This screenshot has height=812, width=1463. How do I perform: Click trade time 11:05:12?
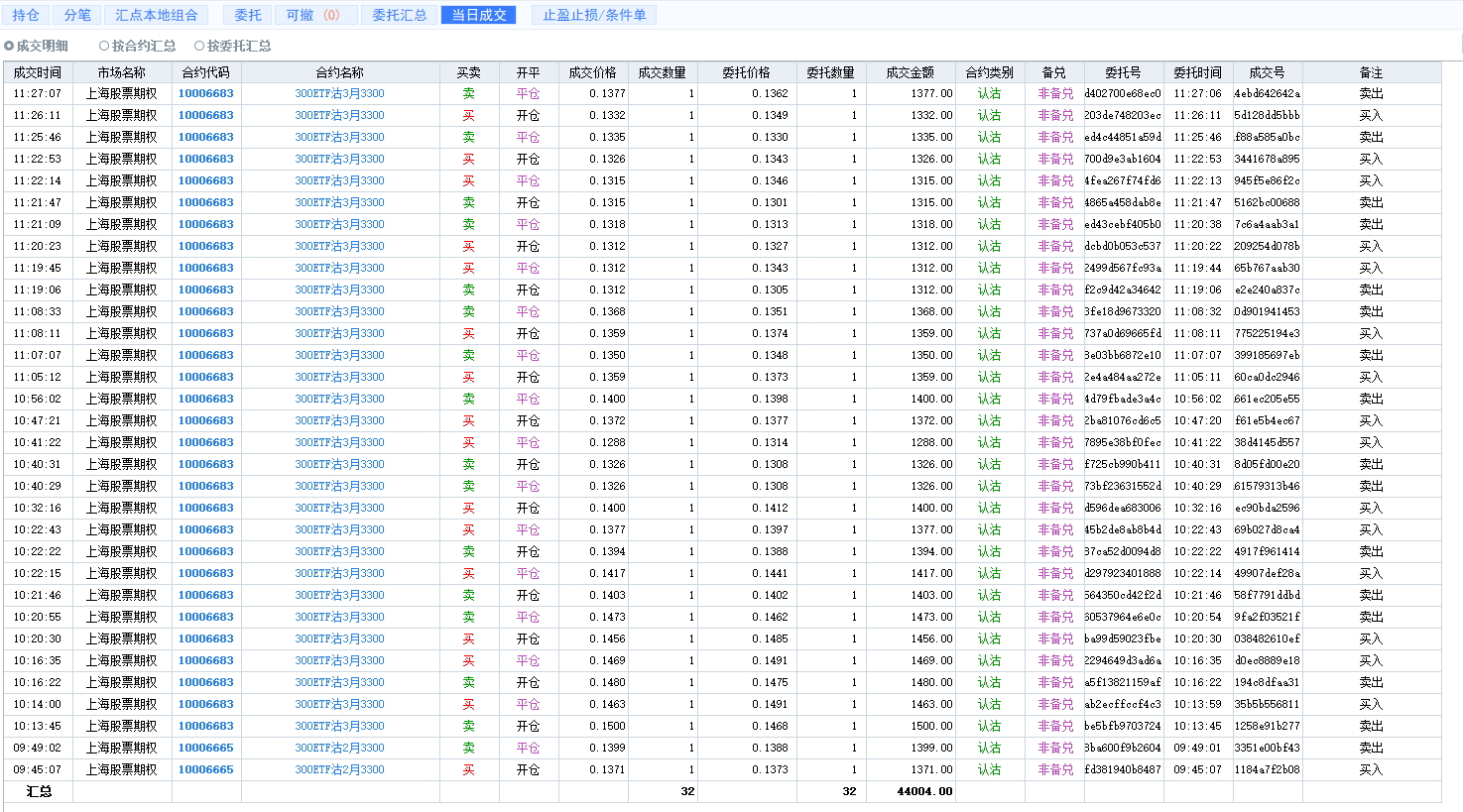point(38,377)
